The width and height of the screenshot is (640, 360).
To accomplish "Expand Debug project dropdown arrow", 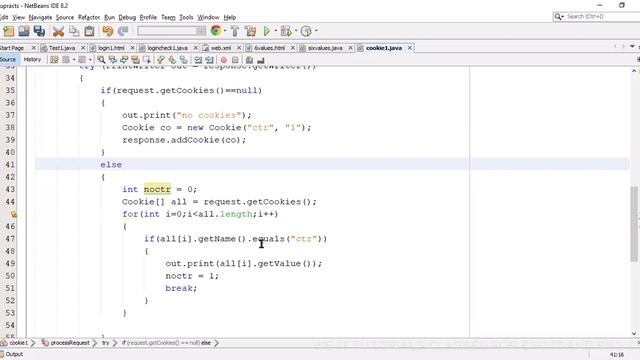I will (x=296, y=31).
